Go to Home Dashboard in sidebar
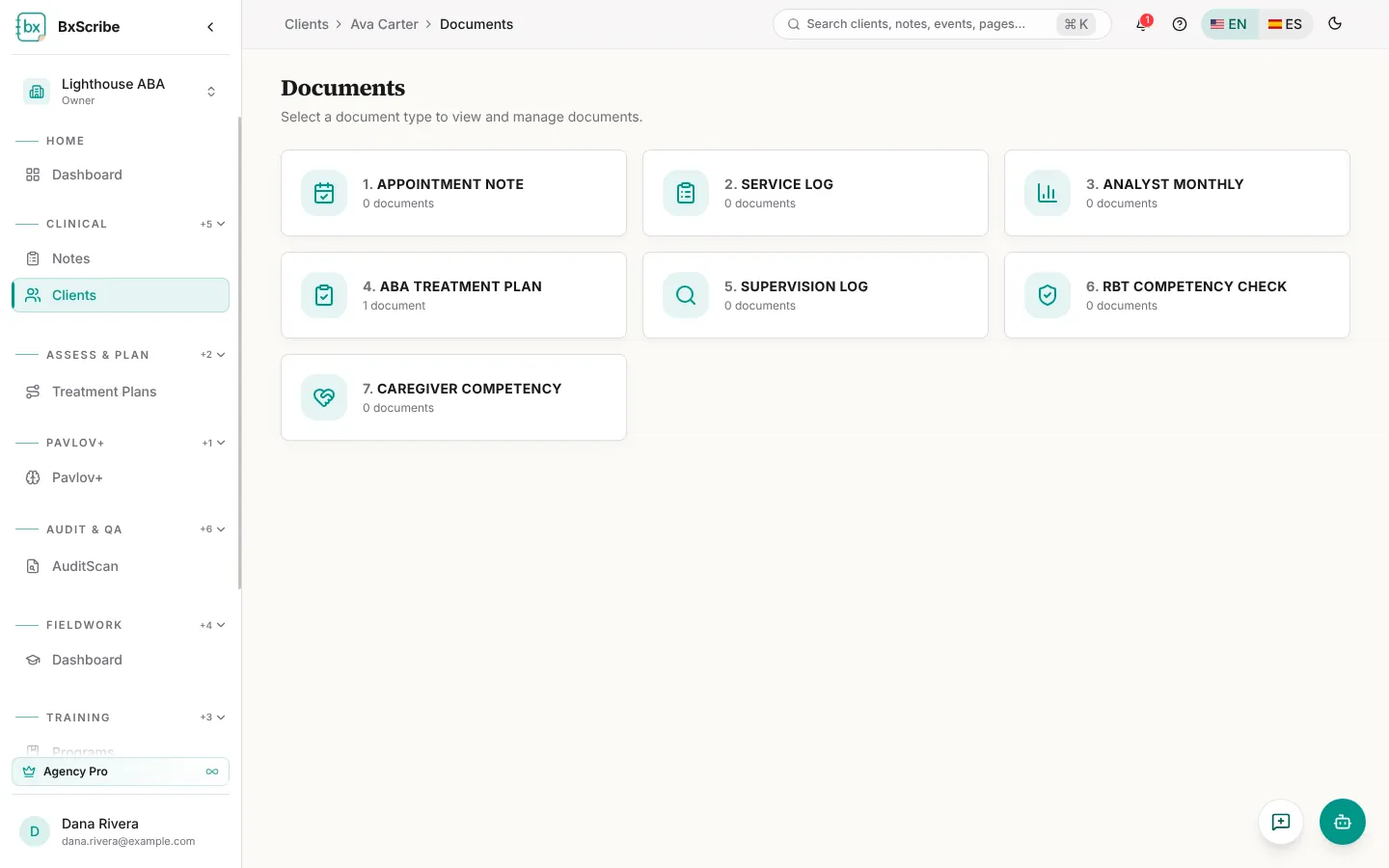1389x868 pixels. click(121, 175)
